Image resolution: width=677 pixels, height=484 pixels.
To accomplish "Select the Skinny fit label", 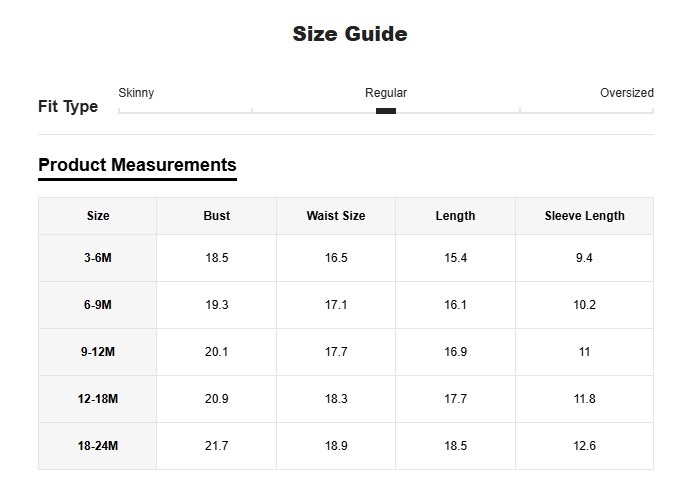I will (x=136, y=93).
